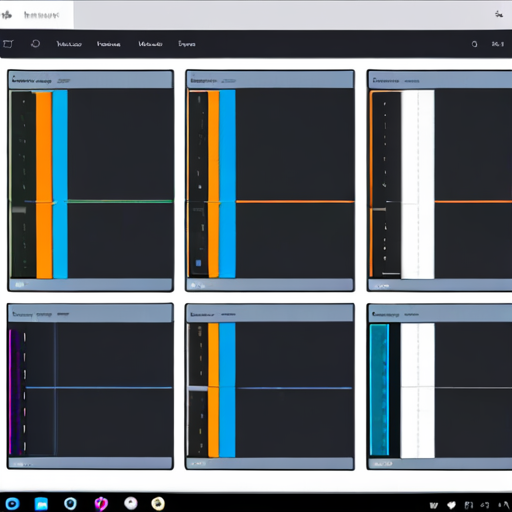Click the circular refresh arrow in dark toolbar
Image resolution: width=512 pixels, height=512 pixels.
tap(36, 44)
